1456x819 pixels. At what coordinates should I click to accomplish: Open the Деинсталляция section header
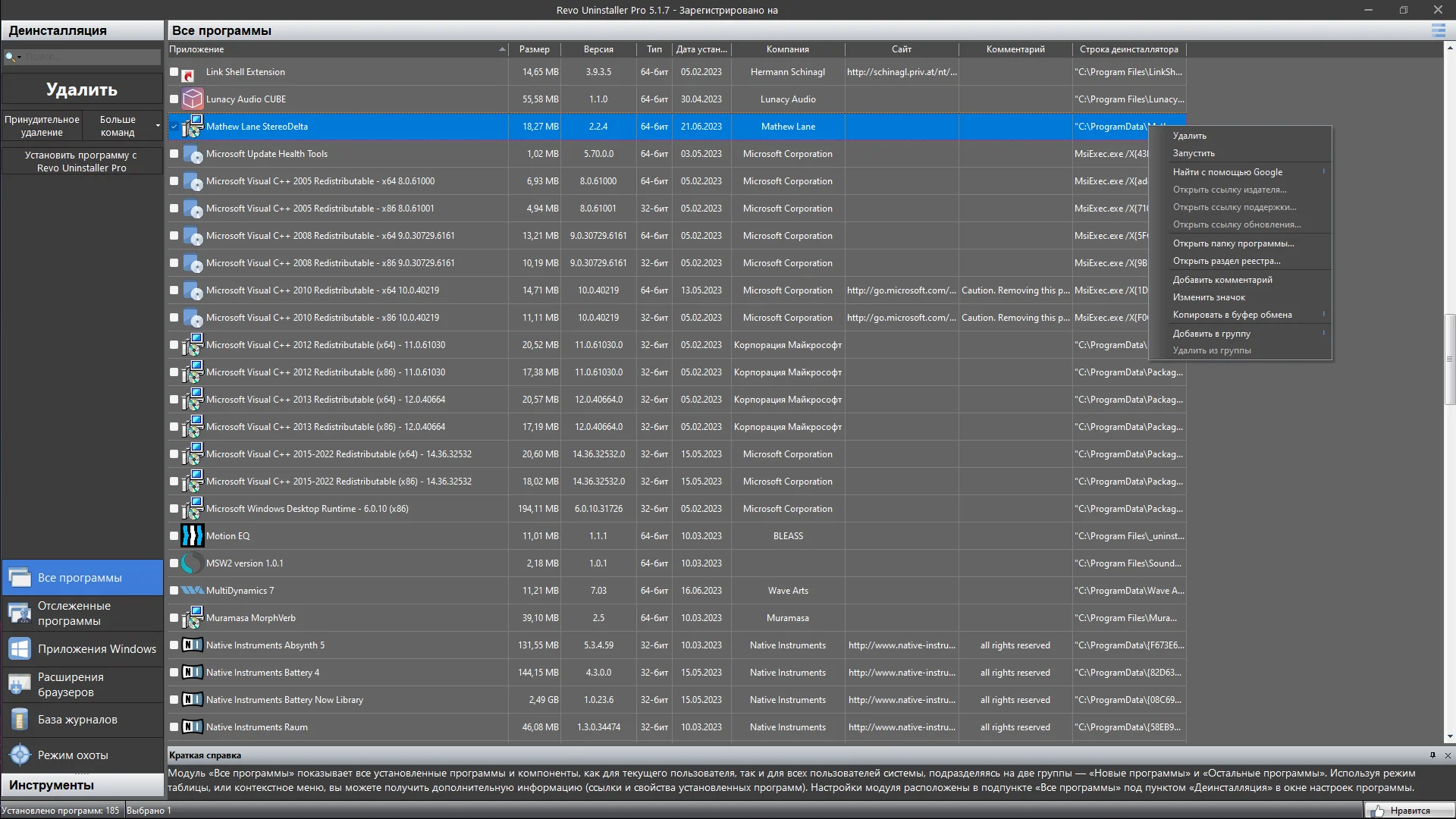point(82,30)
